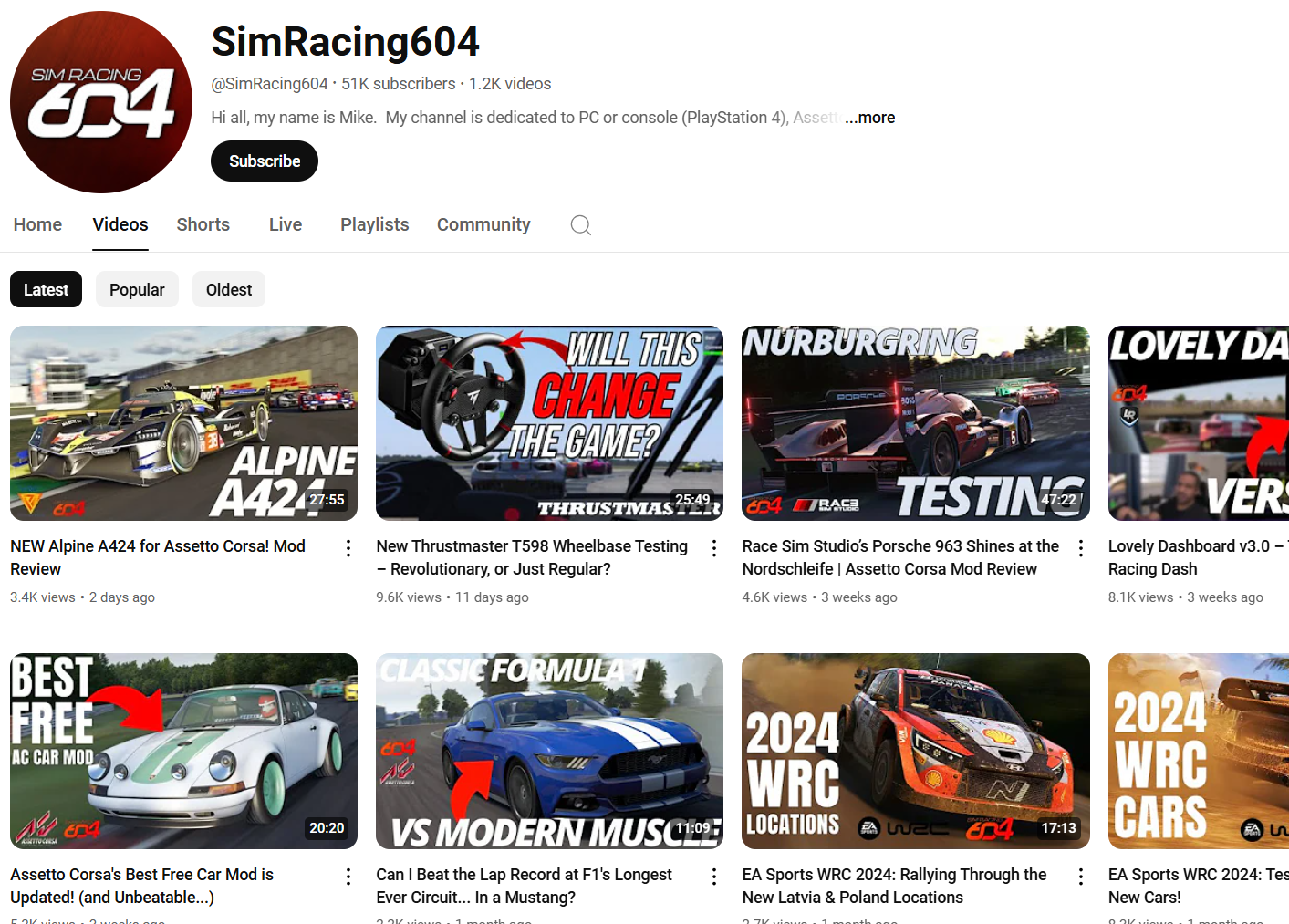
Task: Play the 2024 WRC Locations thumbnail
Action: pos(916,751)
